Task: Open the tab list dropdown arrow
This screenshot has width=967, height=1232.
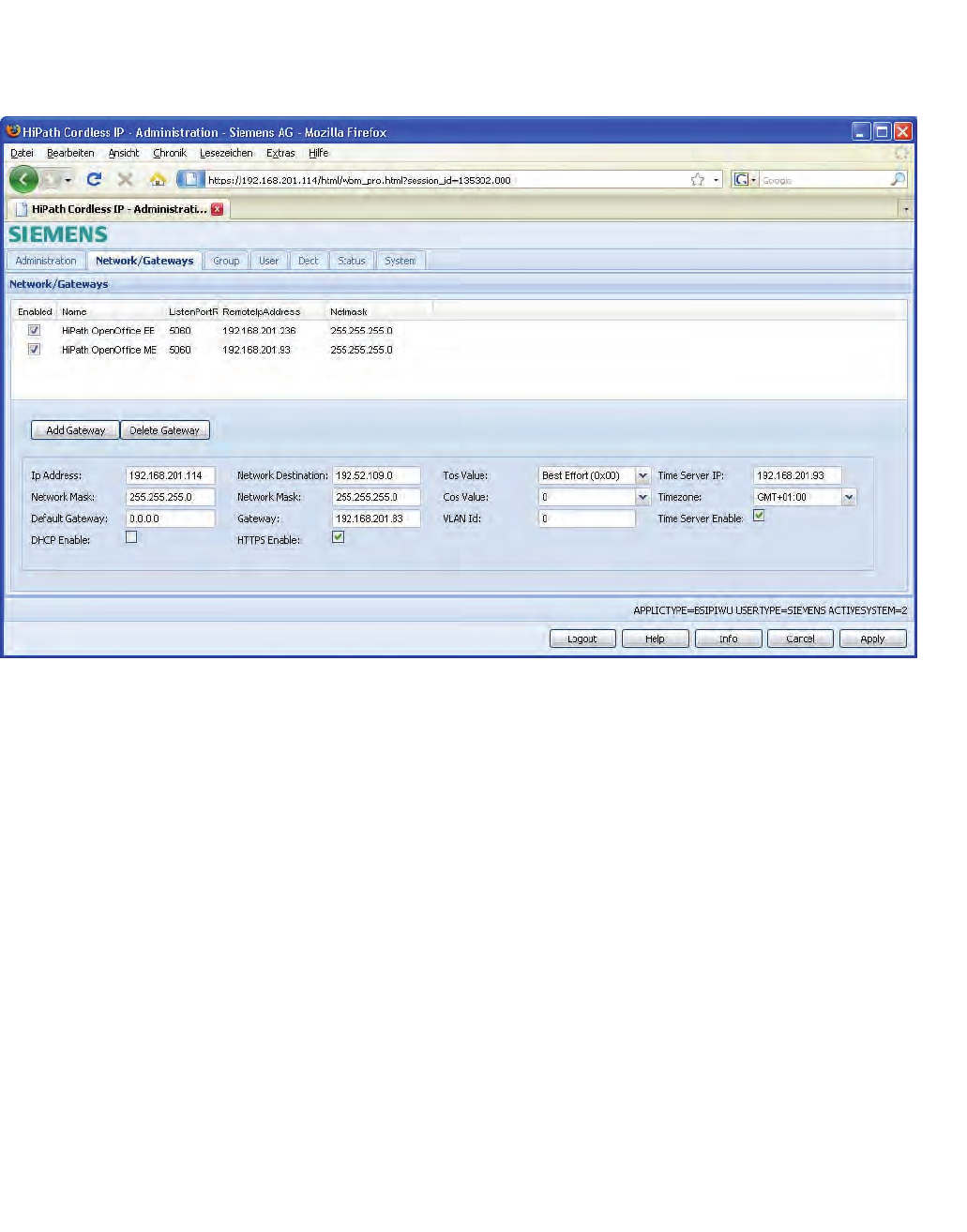Action: tap(905, 209)
